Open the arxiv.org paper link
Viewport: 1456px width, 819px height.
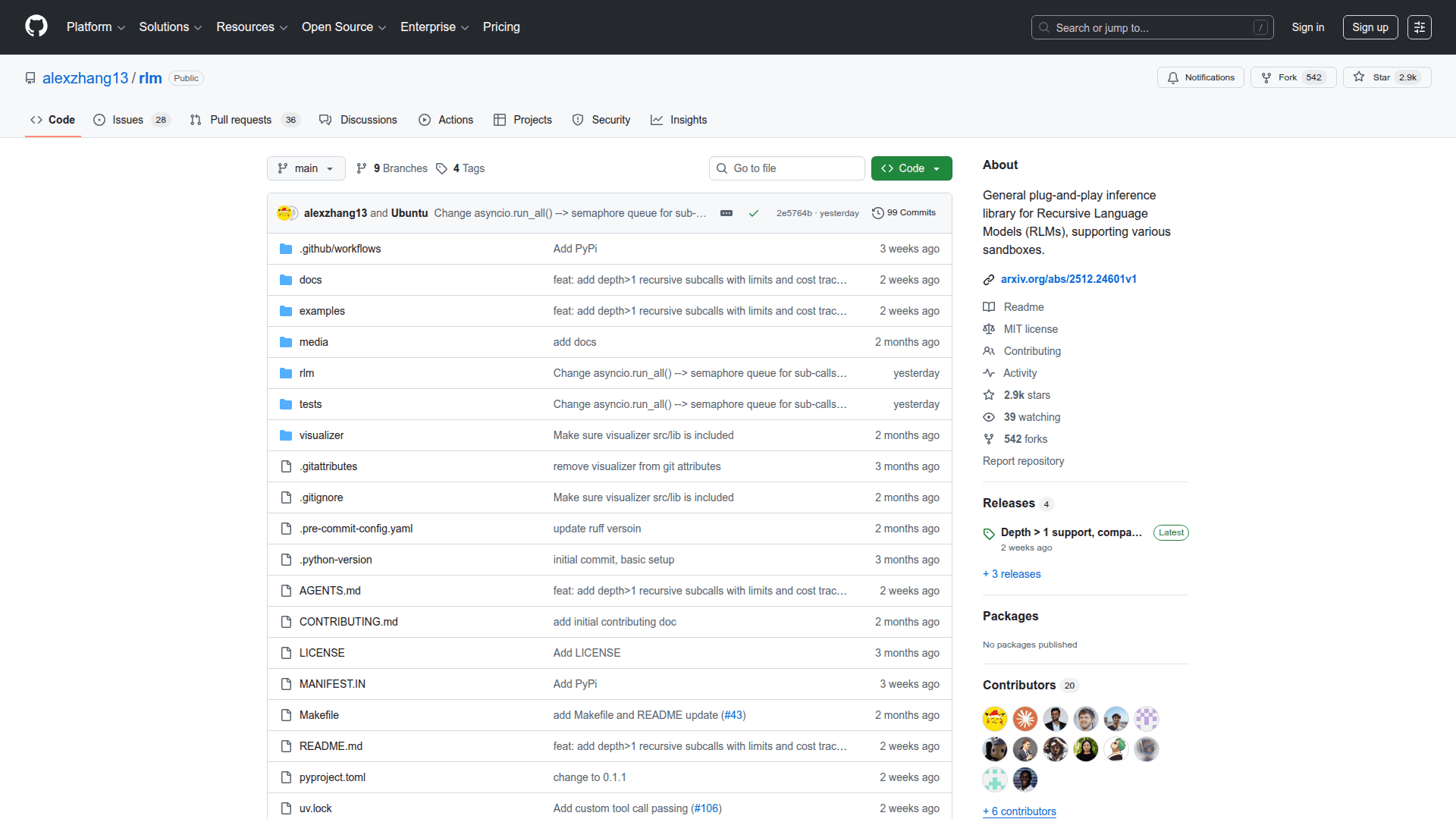click(x=1068, y=279)
